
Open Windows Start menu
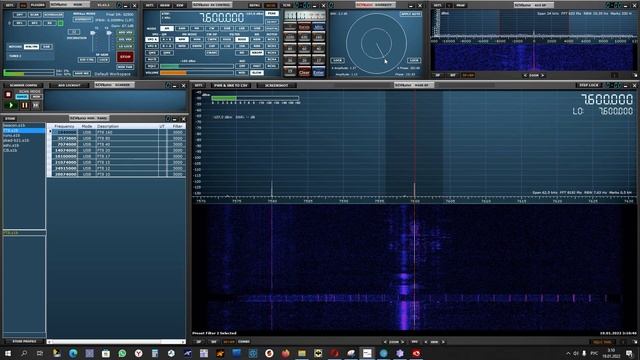tap(7, 353)
